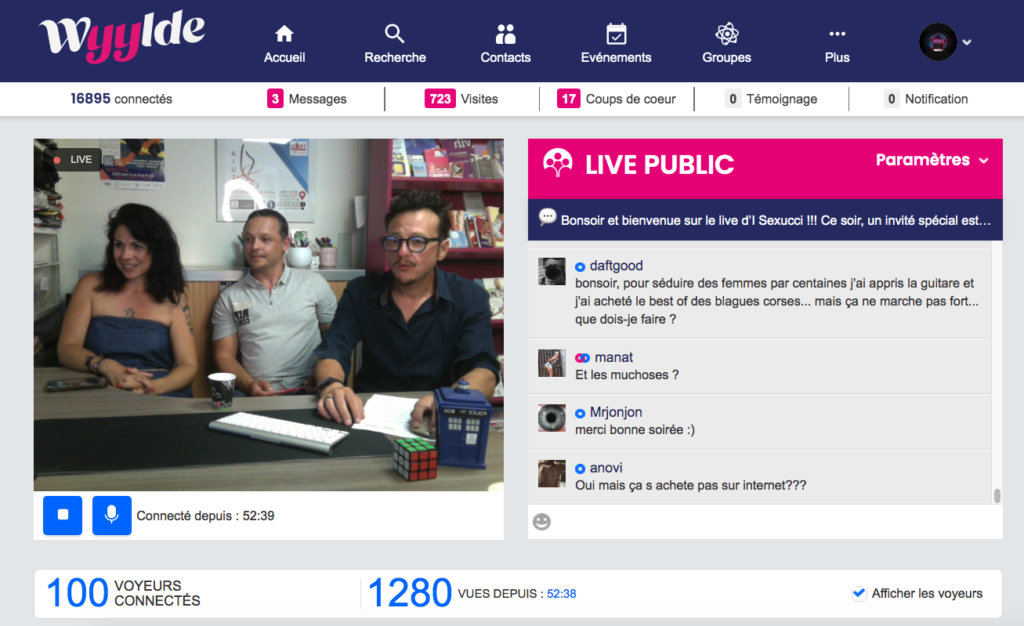The image size is (1024, 626).
Task: Open the Plus three-dots menu
Action: (x=837, y=34)
